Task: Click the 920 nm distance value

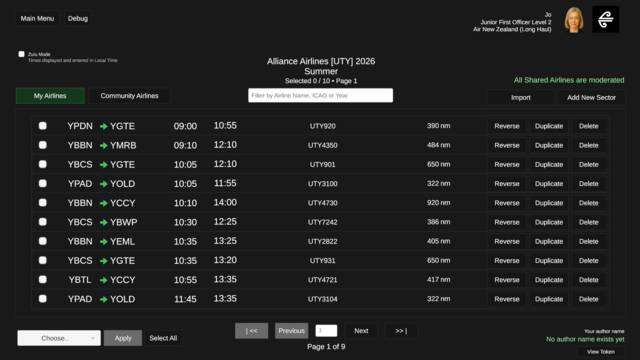Action: coord(439,202)
